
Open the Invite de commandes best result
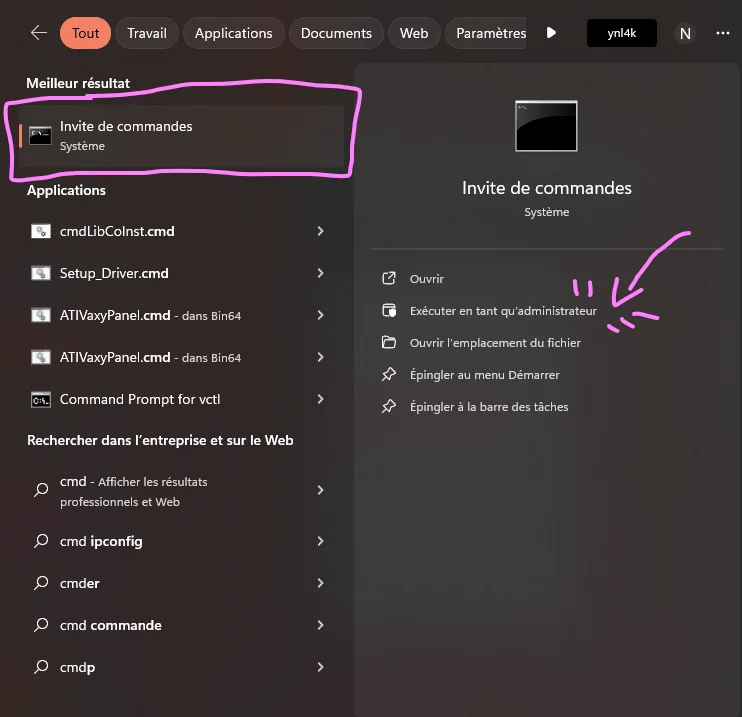click(182, 136)
